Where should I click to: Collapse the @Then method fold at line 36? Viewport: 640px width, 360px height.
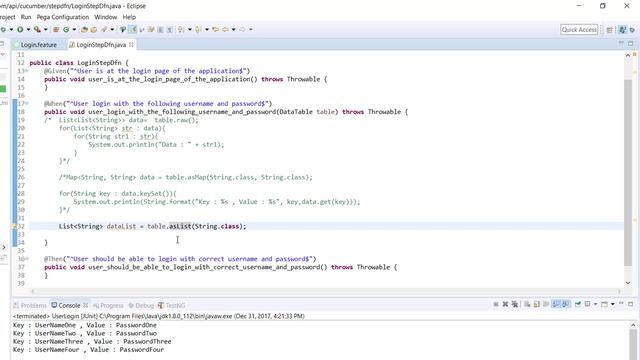(27, 259)
